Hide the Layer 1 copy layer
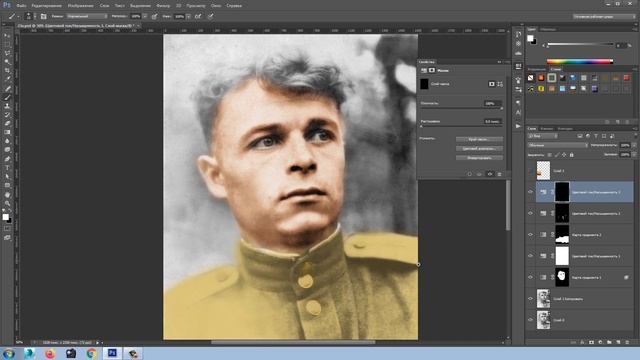This screenshot has width=640, height=360. click(x=531, y=299)
